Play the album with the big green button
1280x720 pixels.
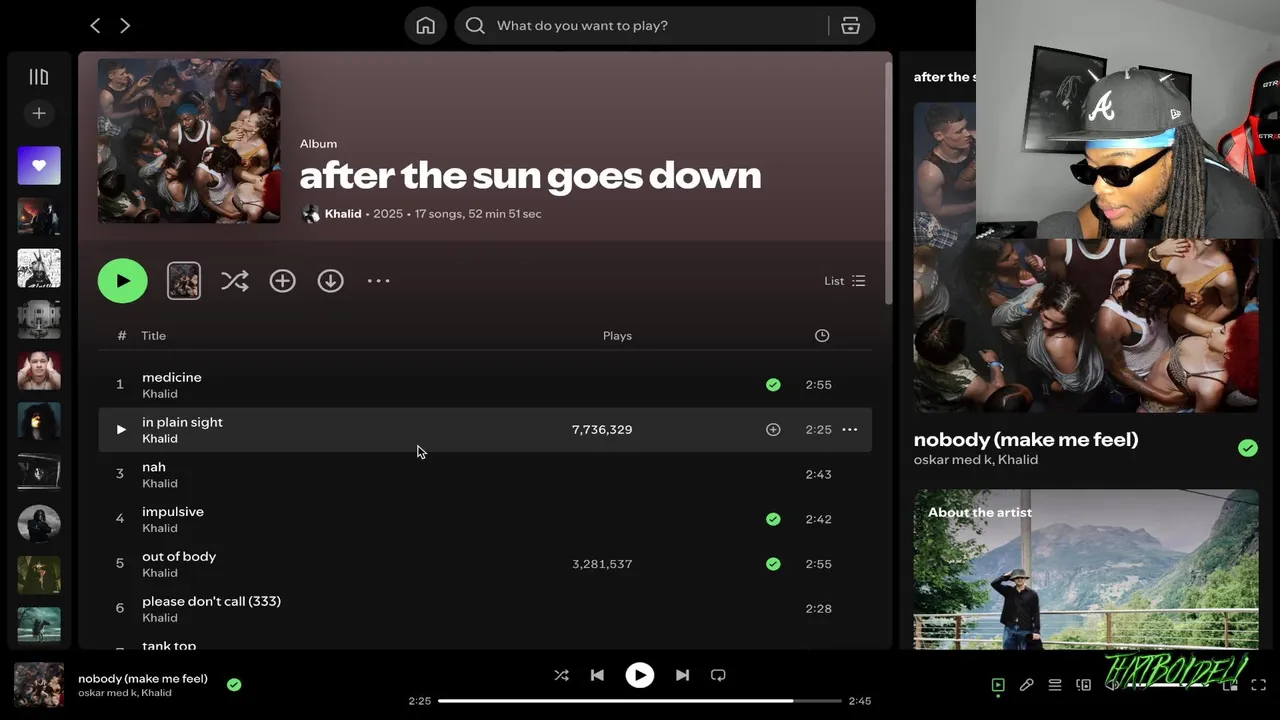click(123, 281)
